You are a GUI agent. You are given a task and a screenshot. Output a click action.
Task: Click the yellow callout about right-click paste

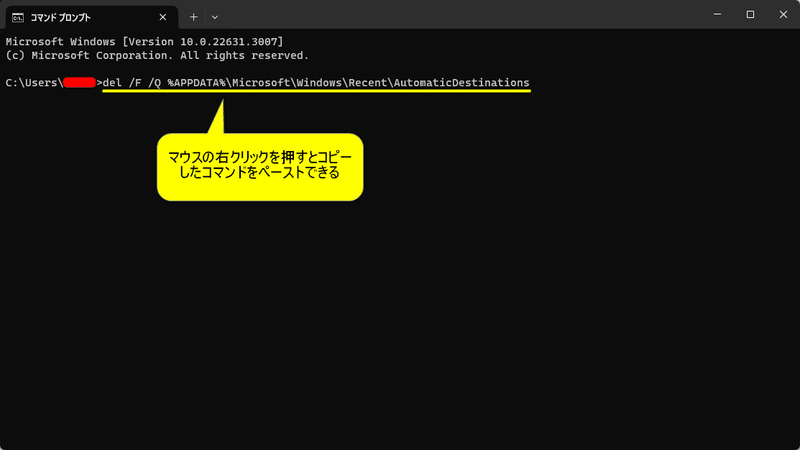260,167
